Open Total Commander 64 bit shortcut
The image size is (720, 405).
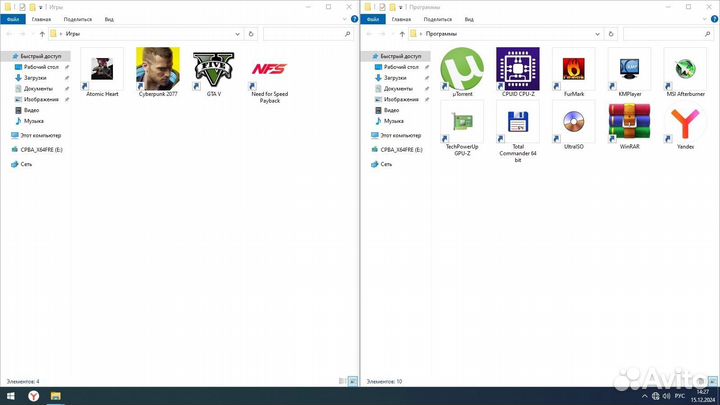[518, 132]
